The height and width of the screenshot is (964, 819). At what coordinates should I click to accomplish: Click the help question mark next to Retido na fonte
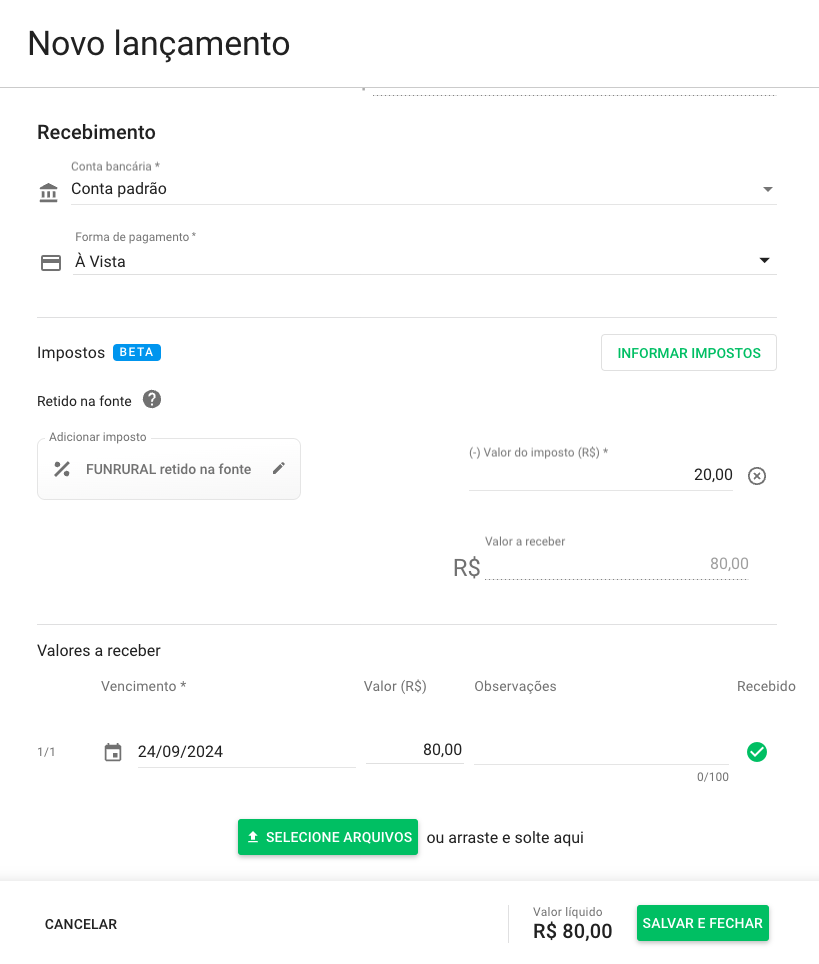click(x=152, y=400)
